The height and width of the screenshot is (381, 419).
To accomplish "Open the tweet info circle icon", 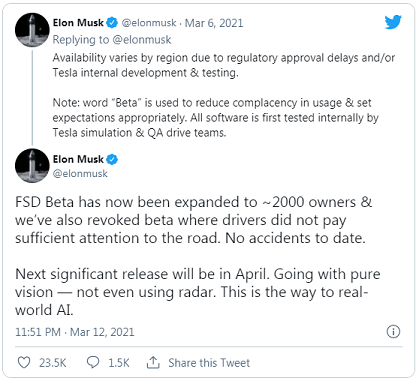I will [x=393, y=332].
